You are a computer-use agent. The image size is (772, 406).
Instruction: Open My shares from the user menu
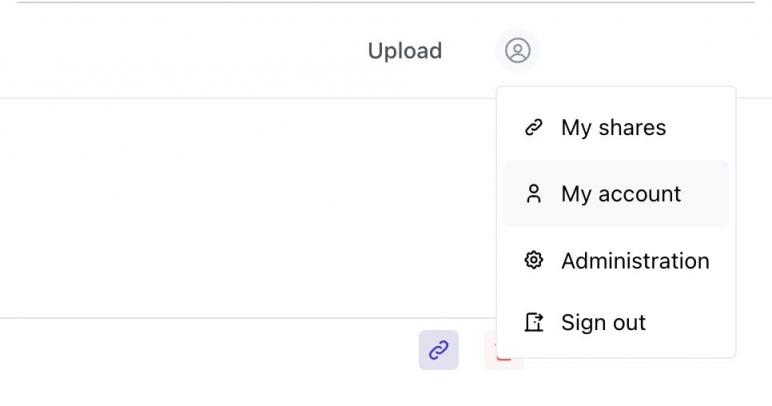click(615, 128)
